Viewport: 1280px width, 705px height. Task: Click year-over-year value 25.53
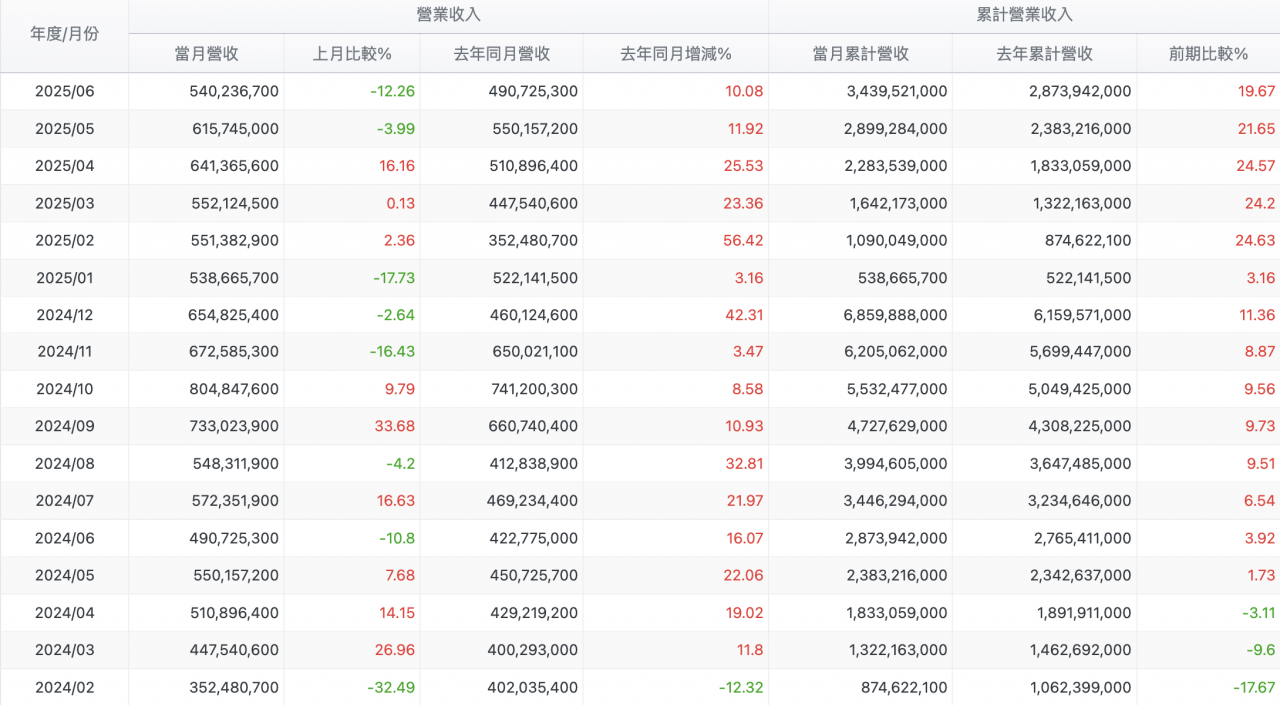click(744, 166)
